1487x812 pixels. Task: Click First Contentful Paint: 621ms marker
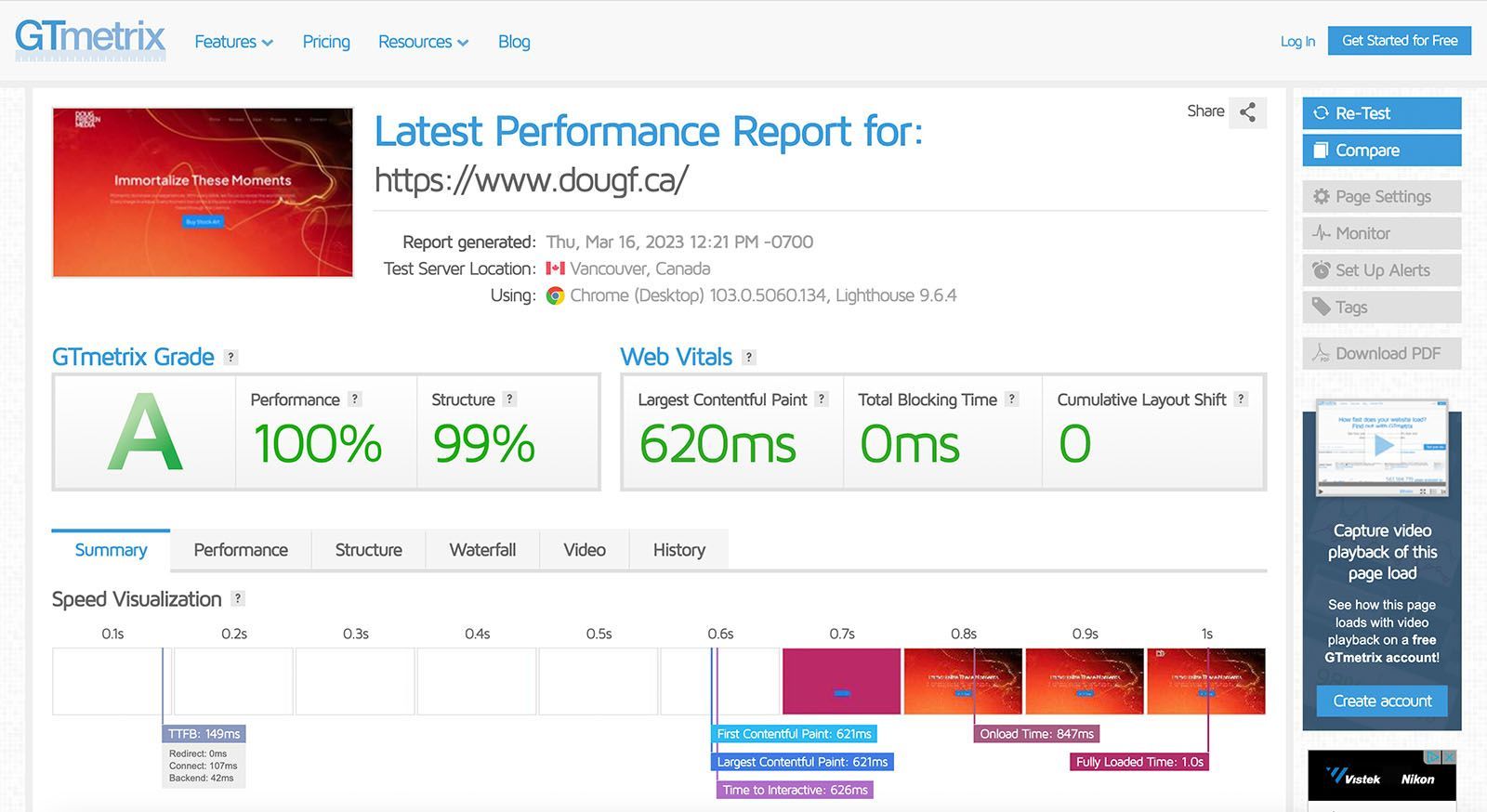794,734
